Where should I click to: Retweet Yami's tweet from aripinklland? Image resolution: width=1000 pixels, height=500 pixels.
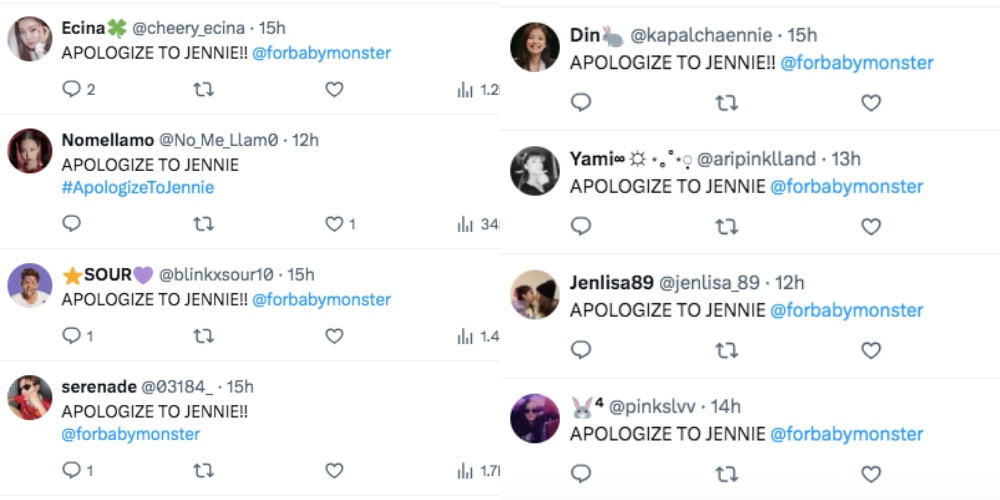point(726,226)
